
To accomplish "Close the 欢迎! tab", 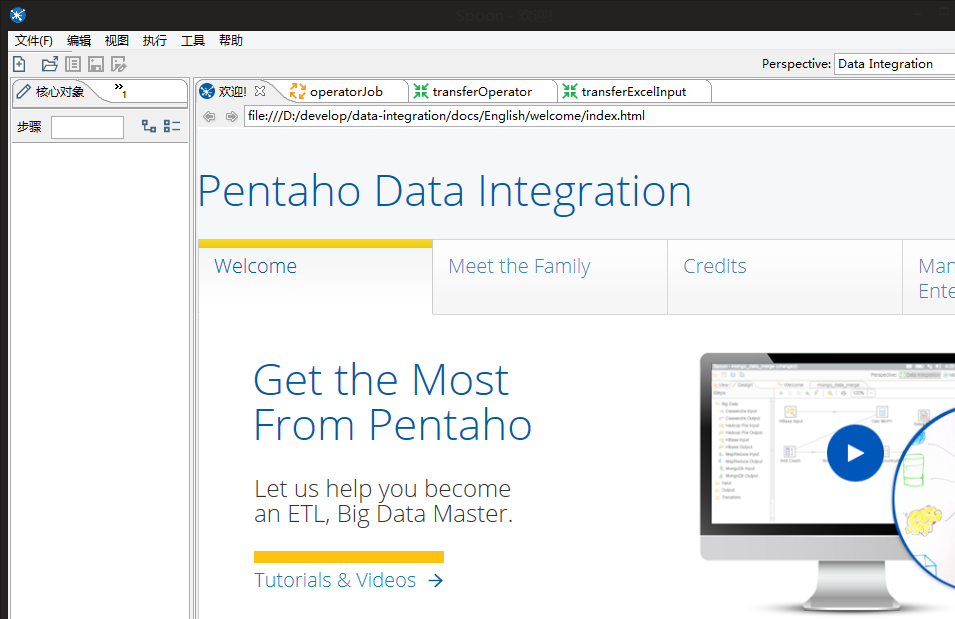I will (260, 91).
